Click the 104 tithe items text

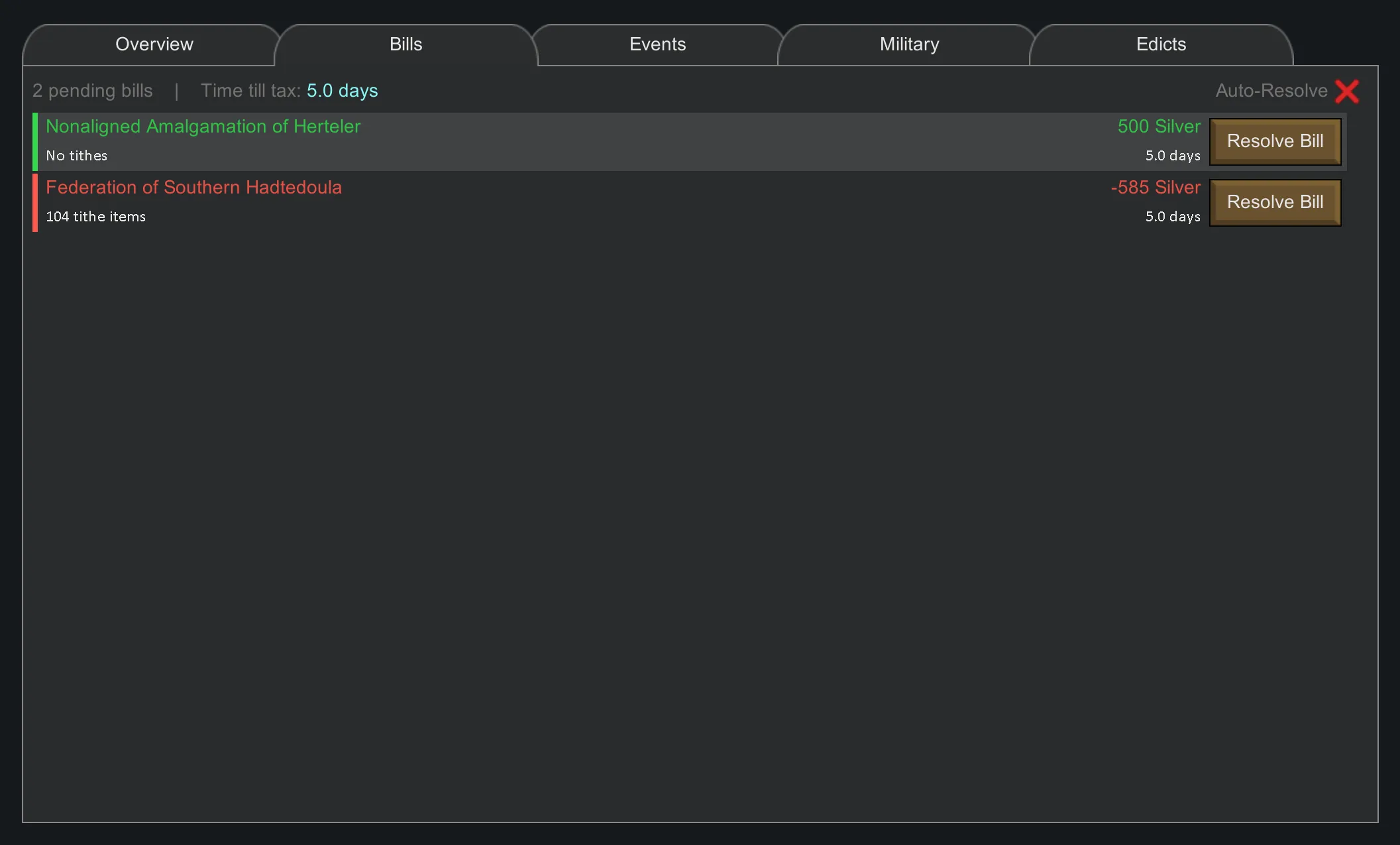tap(95, 217)
